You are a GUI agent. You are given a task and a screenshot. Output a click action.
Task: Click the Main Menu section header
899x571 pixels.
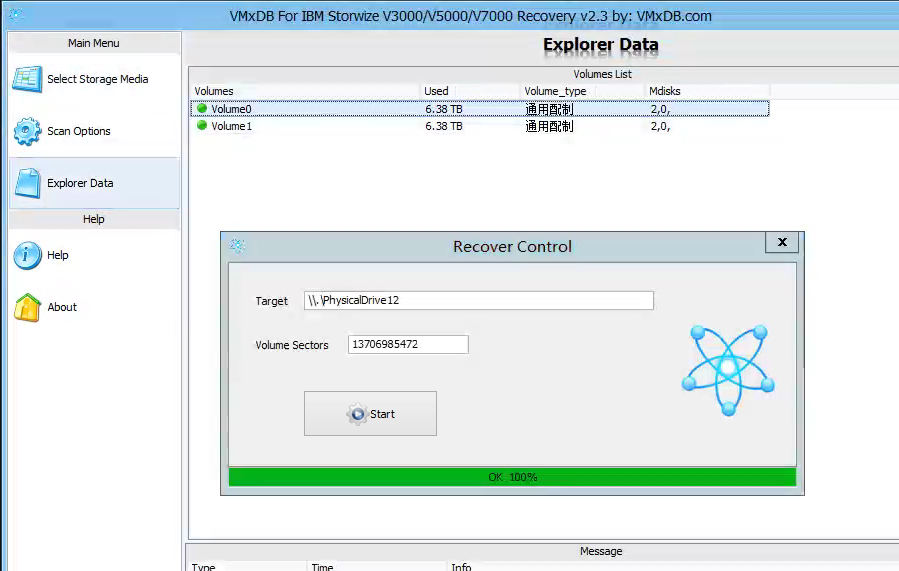[94, 43]
